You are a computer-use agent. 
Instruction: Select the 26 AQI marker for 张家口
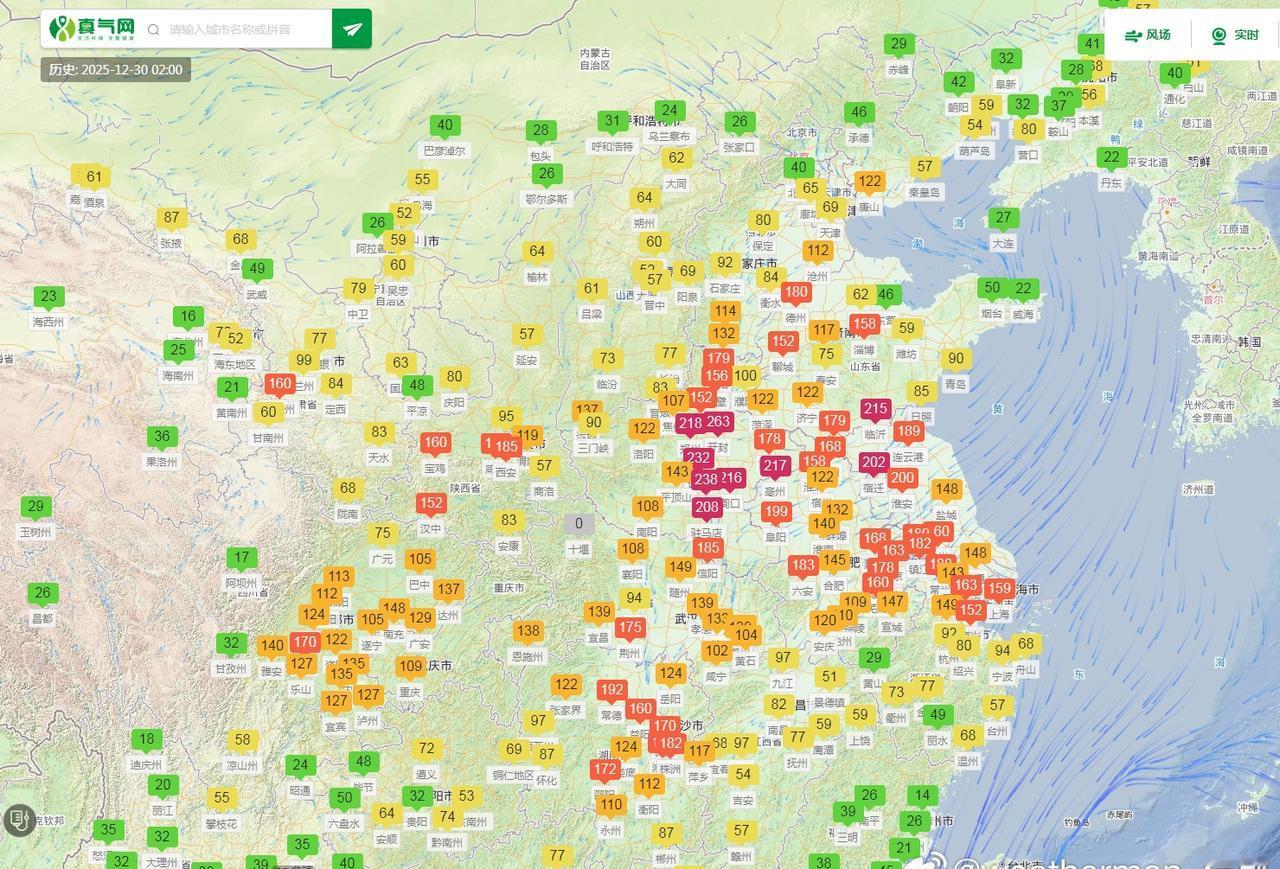(739, 121)
